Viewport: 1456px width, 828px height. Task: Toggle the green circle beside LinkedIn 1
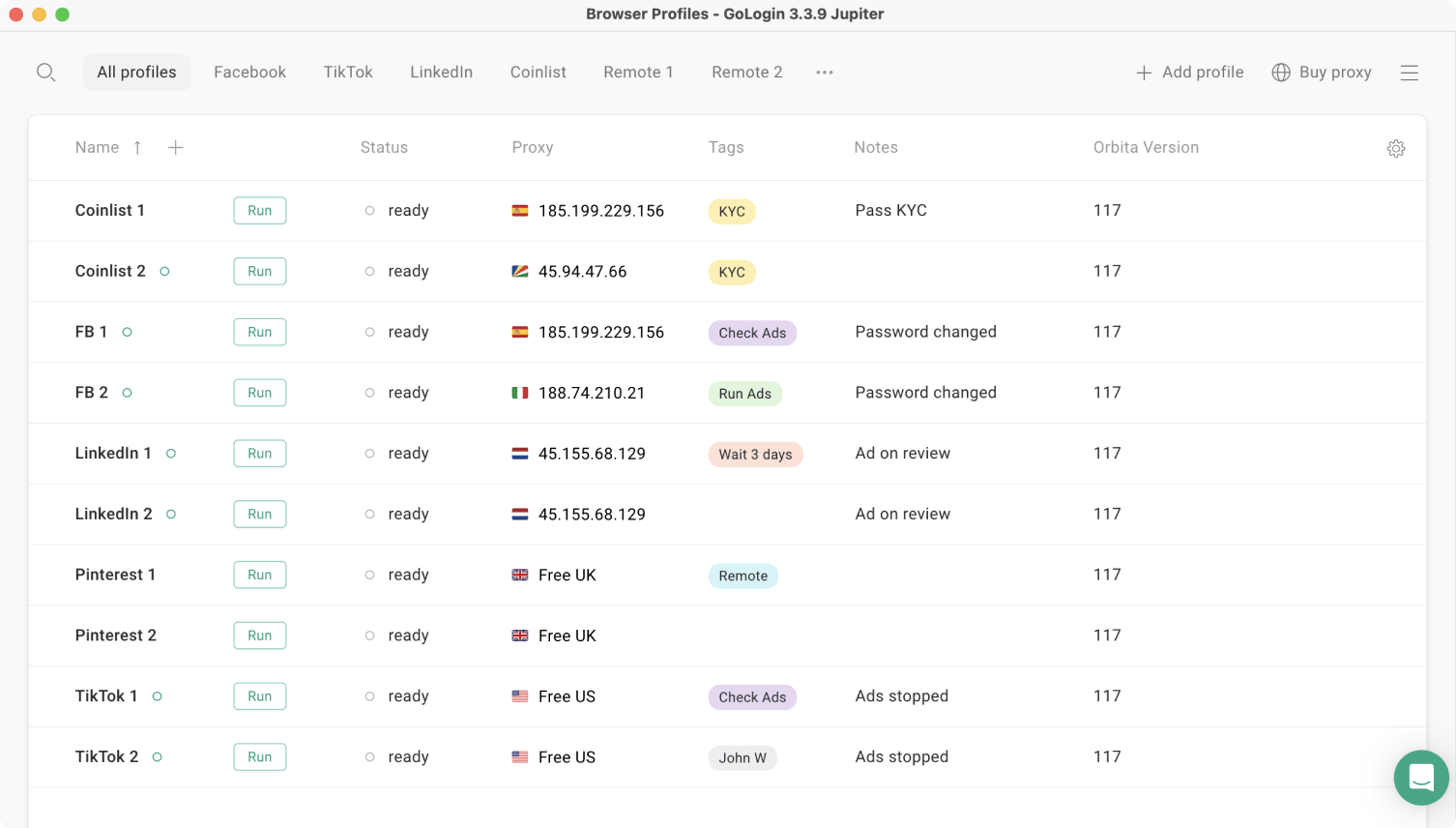tap(171, 454)
